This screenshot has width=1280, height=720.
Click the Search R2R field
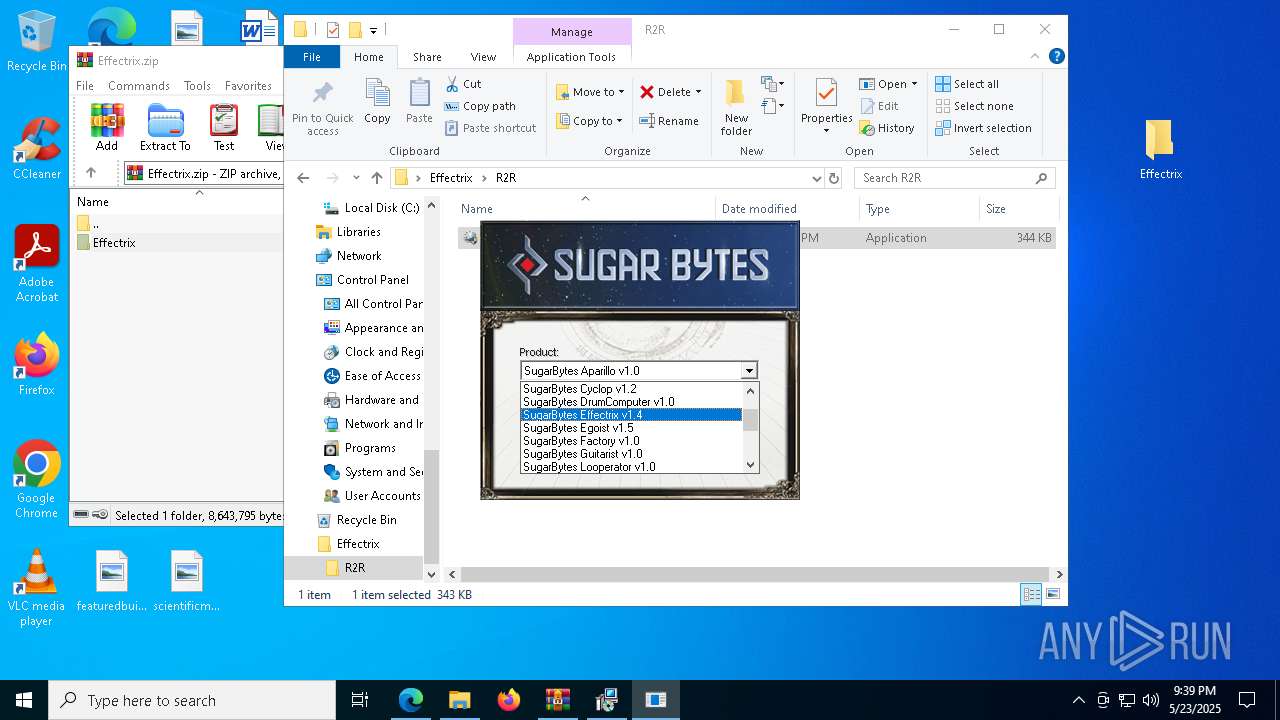954,178
